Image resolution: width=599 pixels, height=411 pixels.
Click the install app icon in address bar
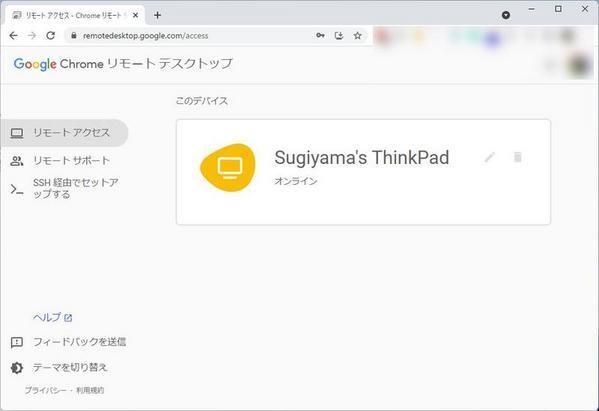(339, 36)
